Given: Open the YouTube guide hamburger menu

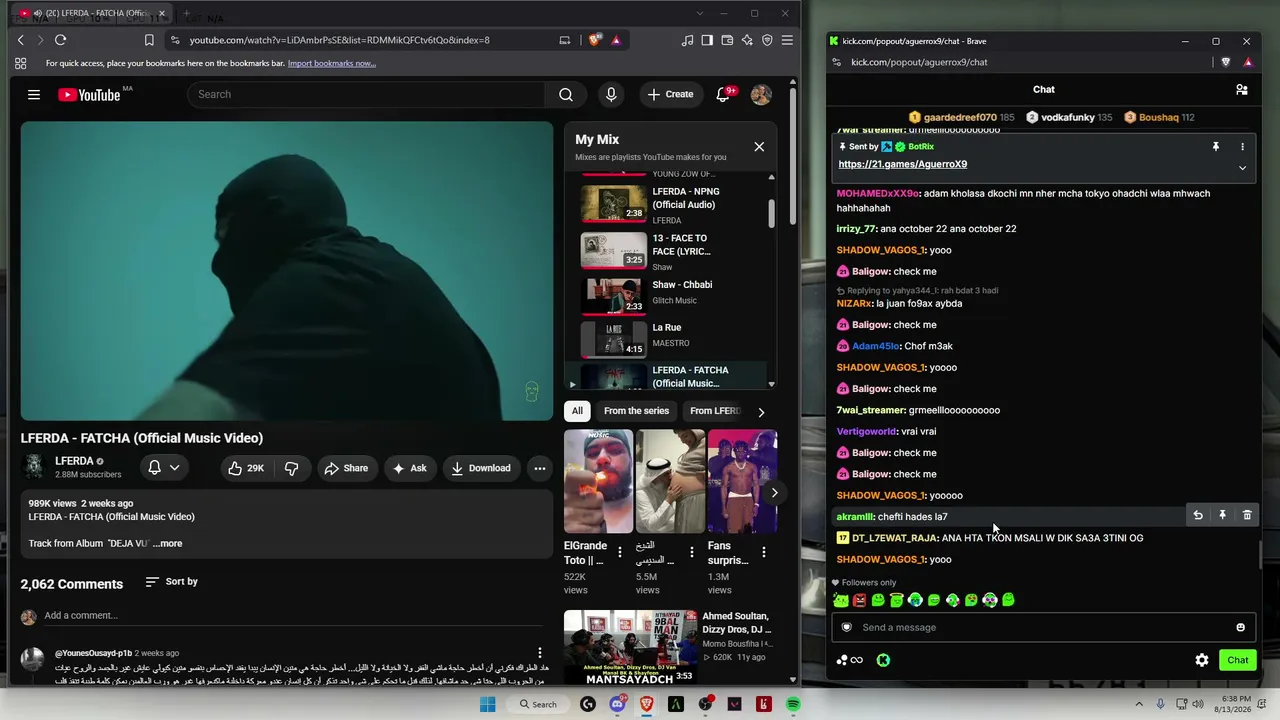Looking at the screenshot, I should pyautogui.click(x=34, y=94).
